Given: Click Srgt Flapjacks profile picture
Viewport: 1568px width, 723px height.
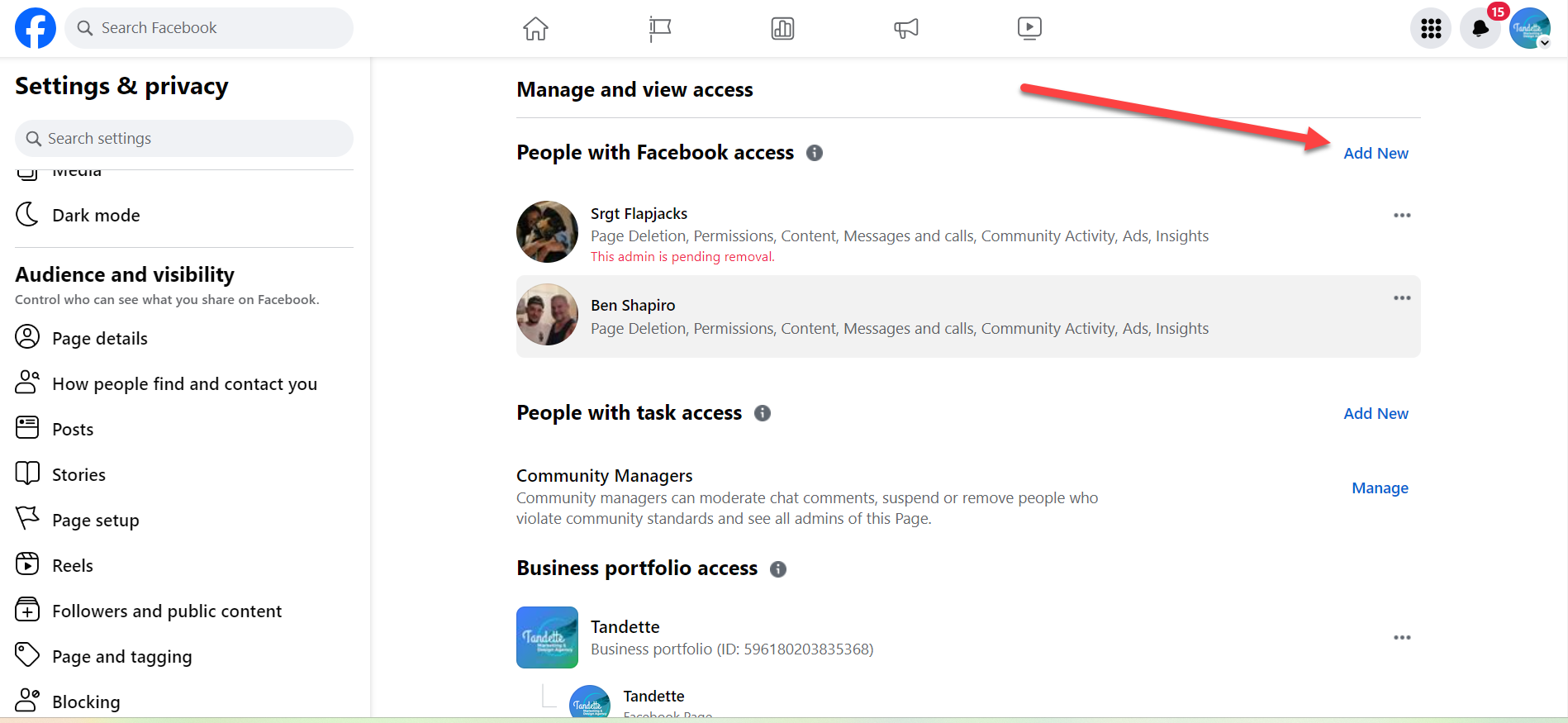Looking at the screenshot, I should point(547,231).
